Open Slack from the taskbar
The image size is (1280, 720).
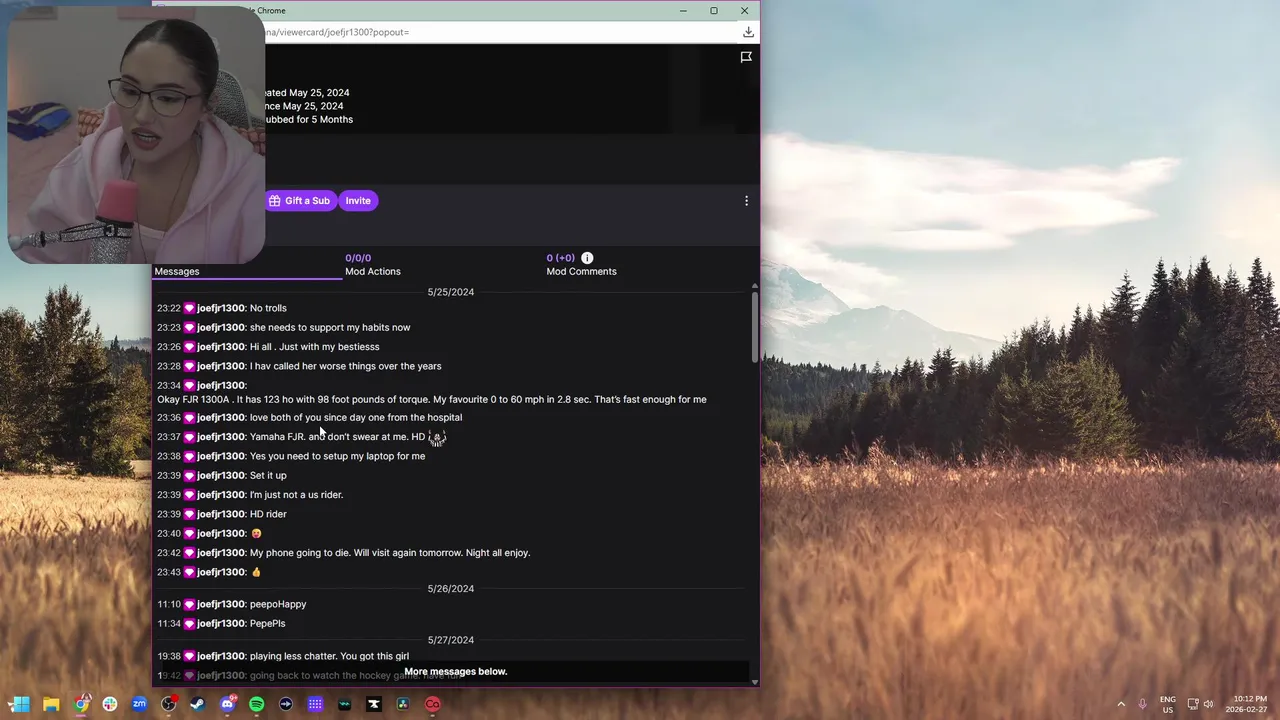click(x=110, y=704)
